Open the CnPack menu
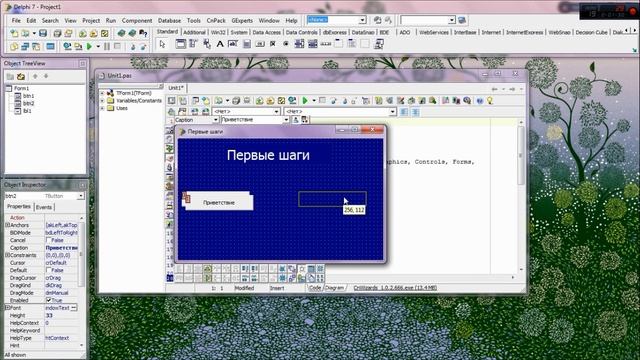The image size is (640, 360). point(216,20)
